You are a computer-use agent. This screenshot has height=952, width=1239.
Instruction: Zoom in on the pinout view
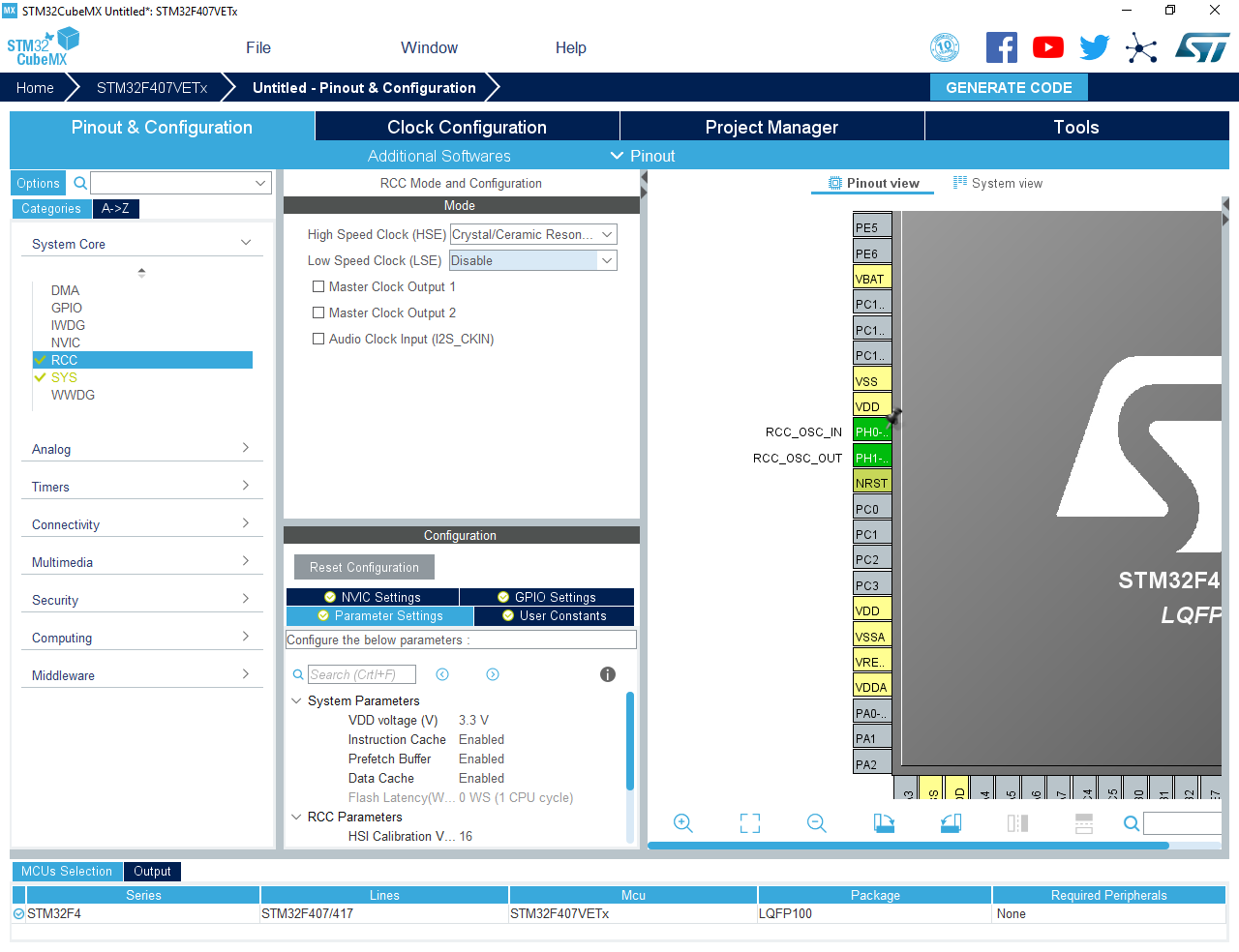pyautogui.click(x=683, y=823)
